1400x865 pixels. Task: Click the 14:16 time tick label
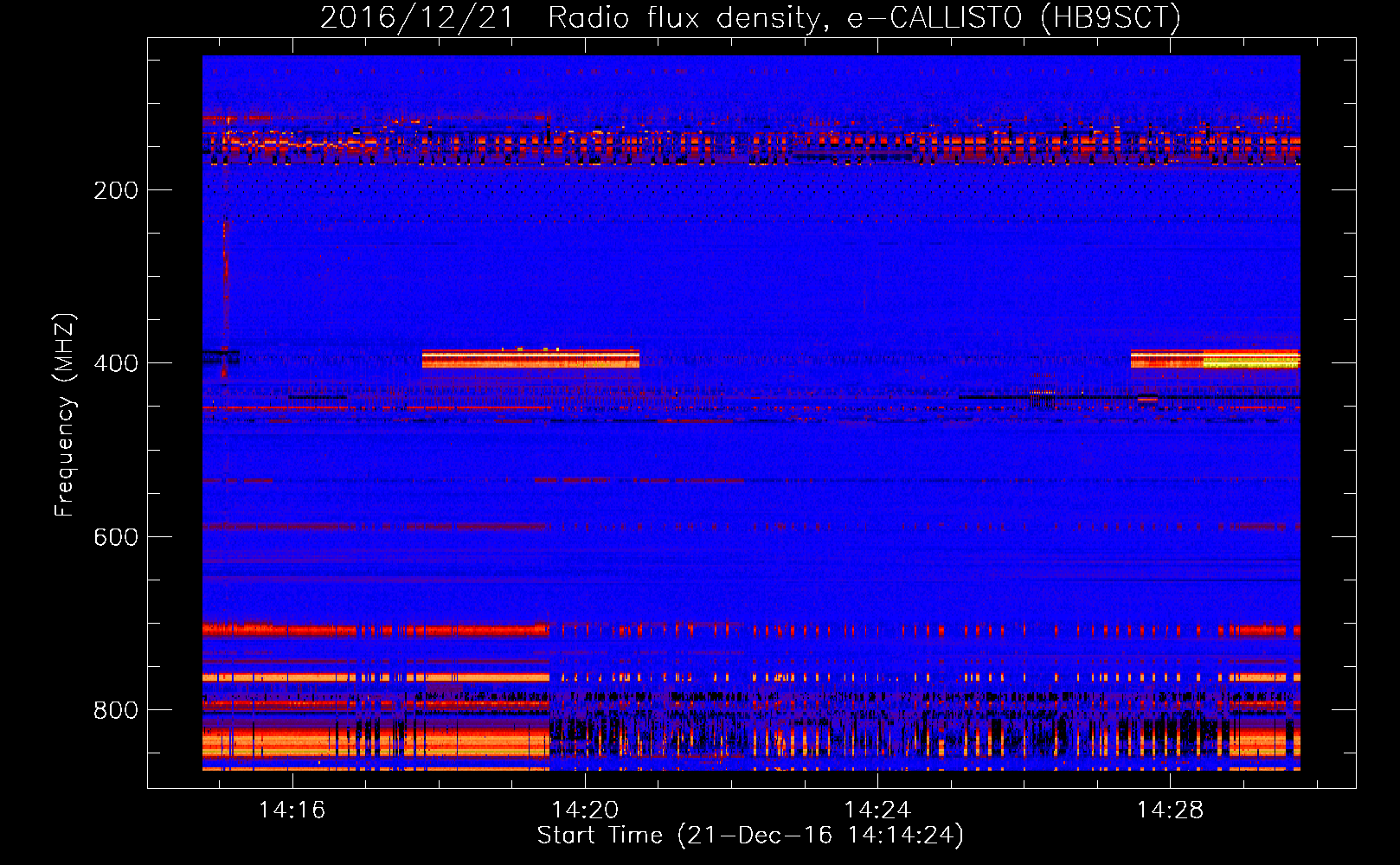pyautogui.click(x=292, y=810)
